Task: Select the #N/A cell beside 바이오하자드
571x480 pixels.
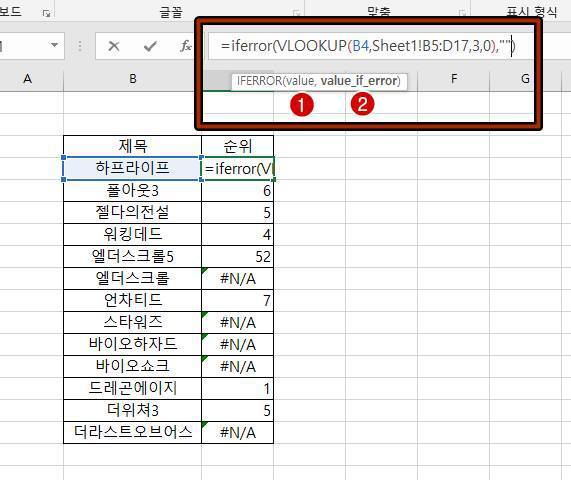Action: [x=237, y=344]
